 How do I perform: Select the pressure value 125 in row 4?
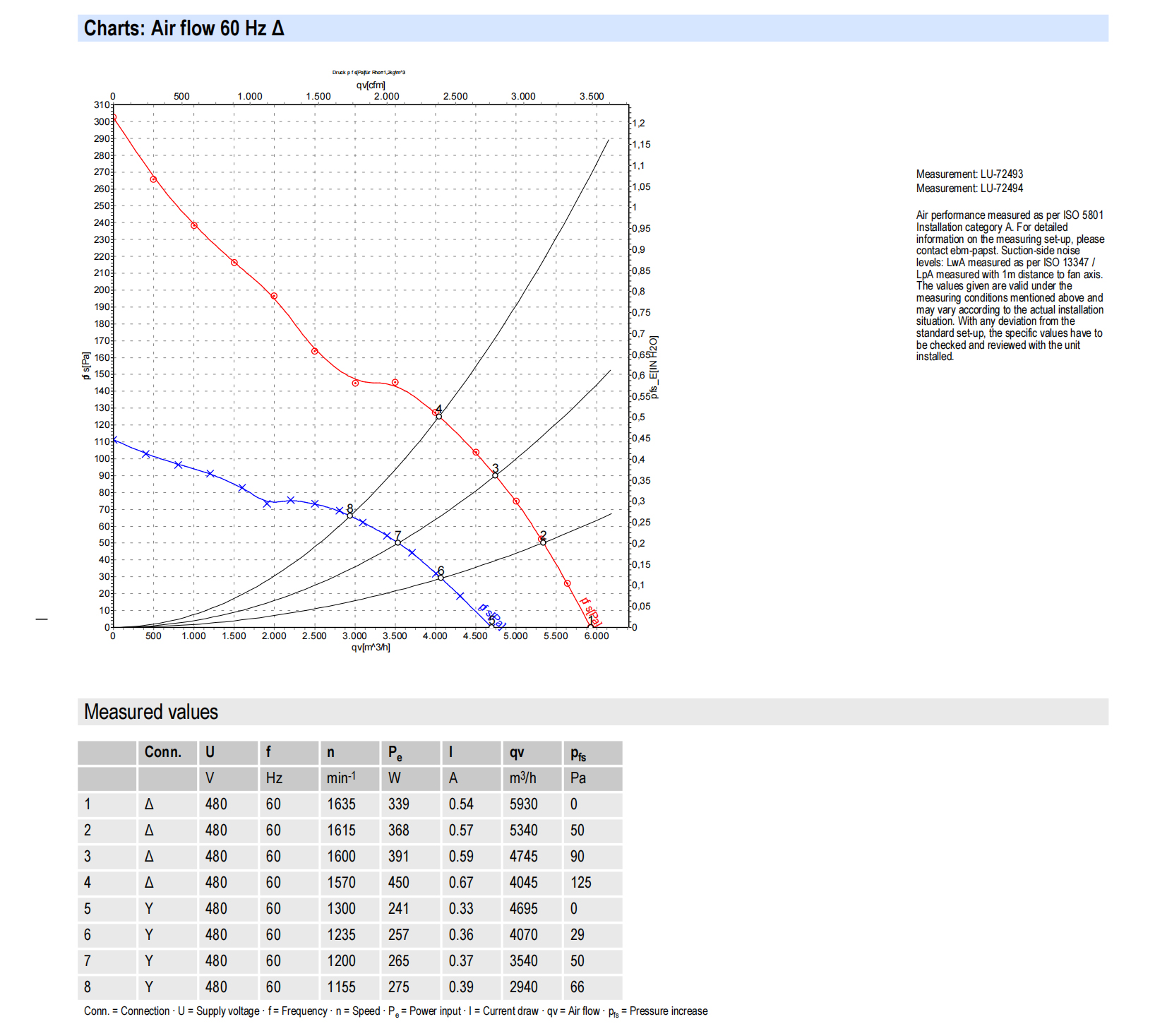coord(580,883)
